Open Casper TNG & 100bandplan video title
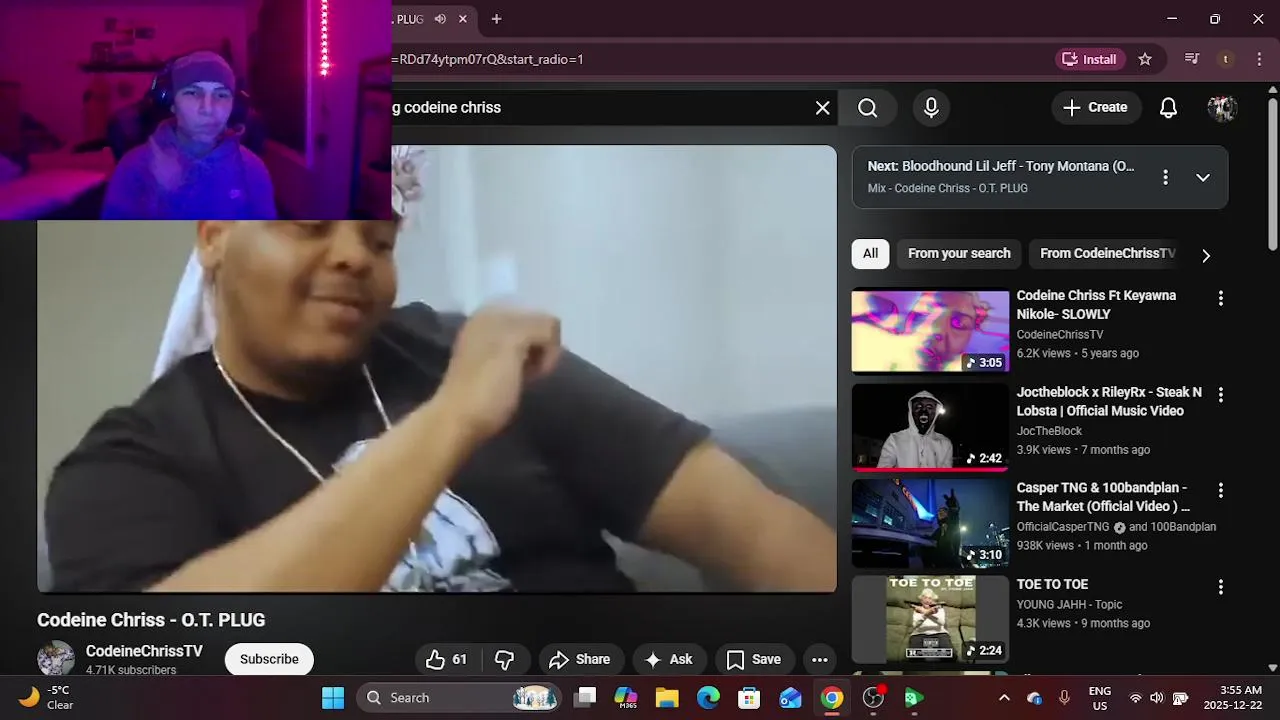Viewport: 1280px width, 720px height. pos(1103,497)
